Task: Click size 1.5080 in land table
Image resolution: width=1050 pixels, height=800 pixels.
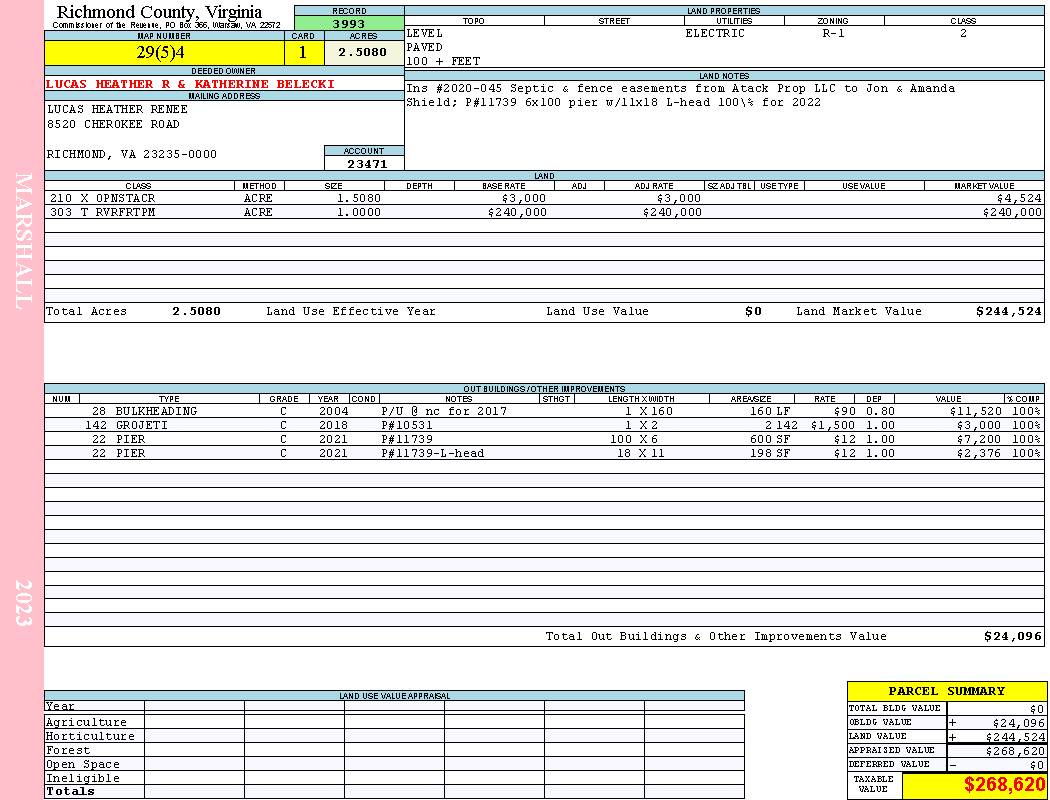Action: tap(358, 199)
